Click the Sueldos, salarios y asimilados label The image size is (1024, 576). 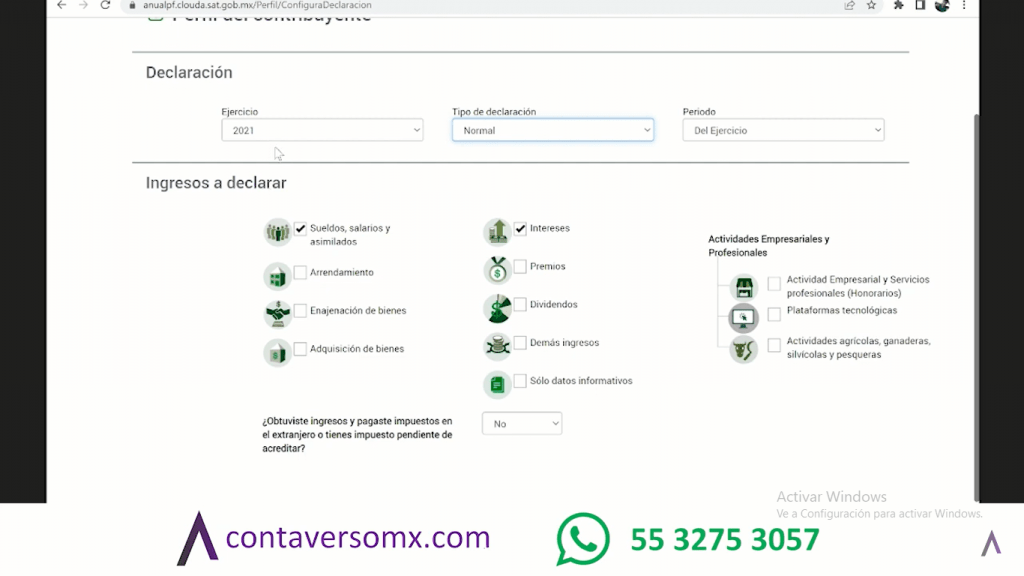[x=350, y=234]
